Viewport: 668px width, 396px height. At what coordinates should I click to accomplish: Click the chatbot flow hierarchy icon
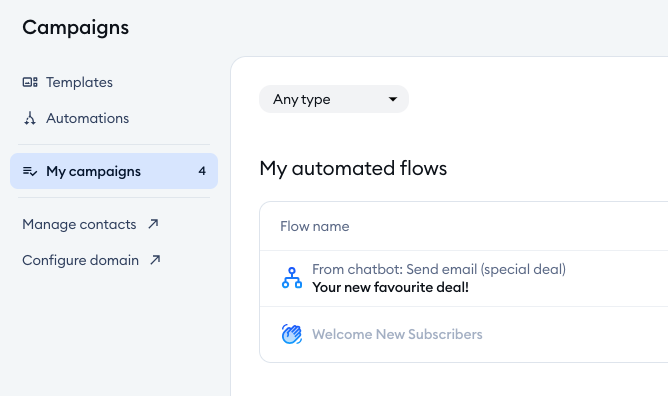click(x=292, y=278)
